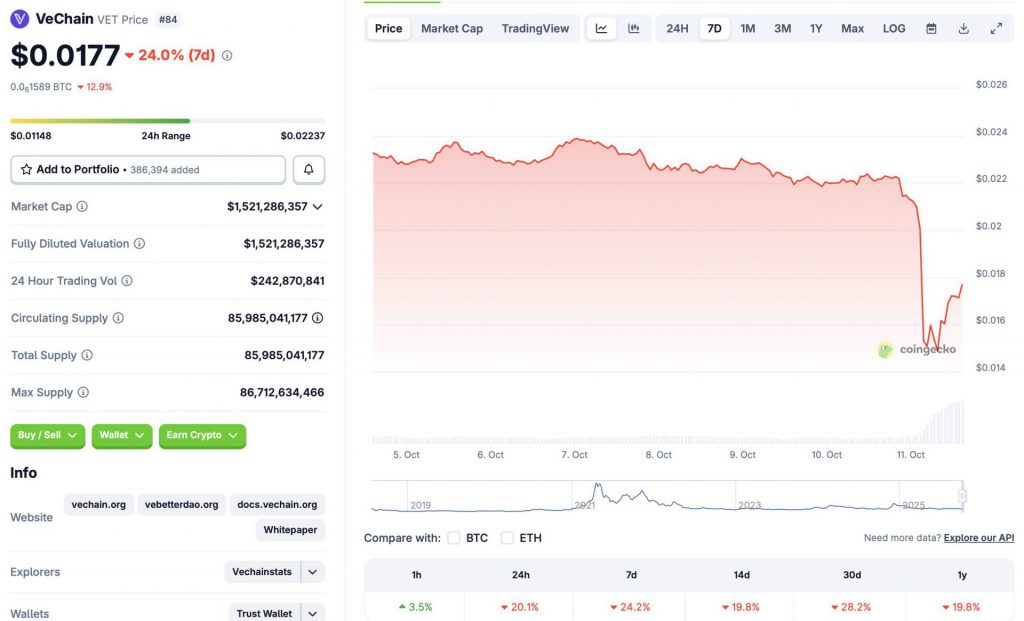
Task: Open the Buy / Sell dropdown
Action: click(47, 436)
